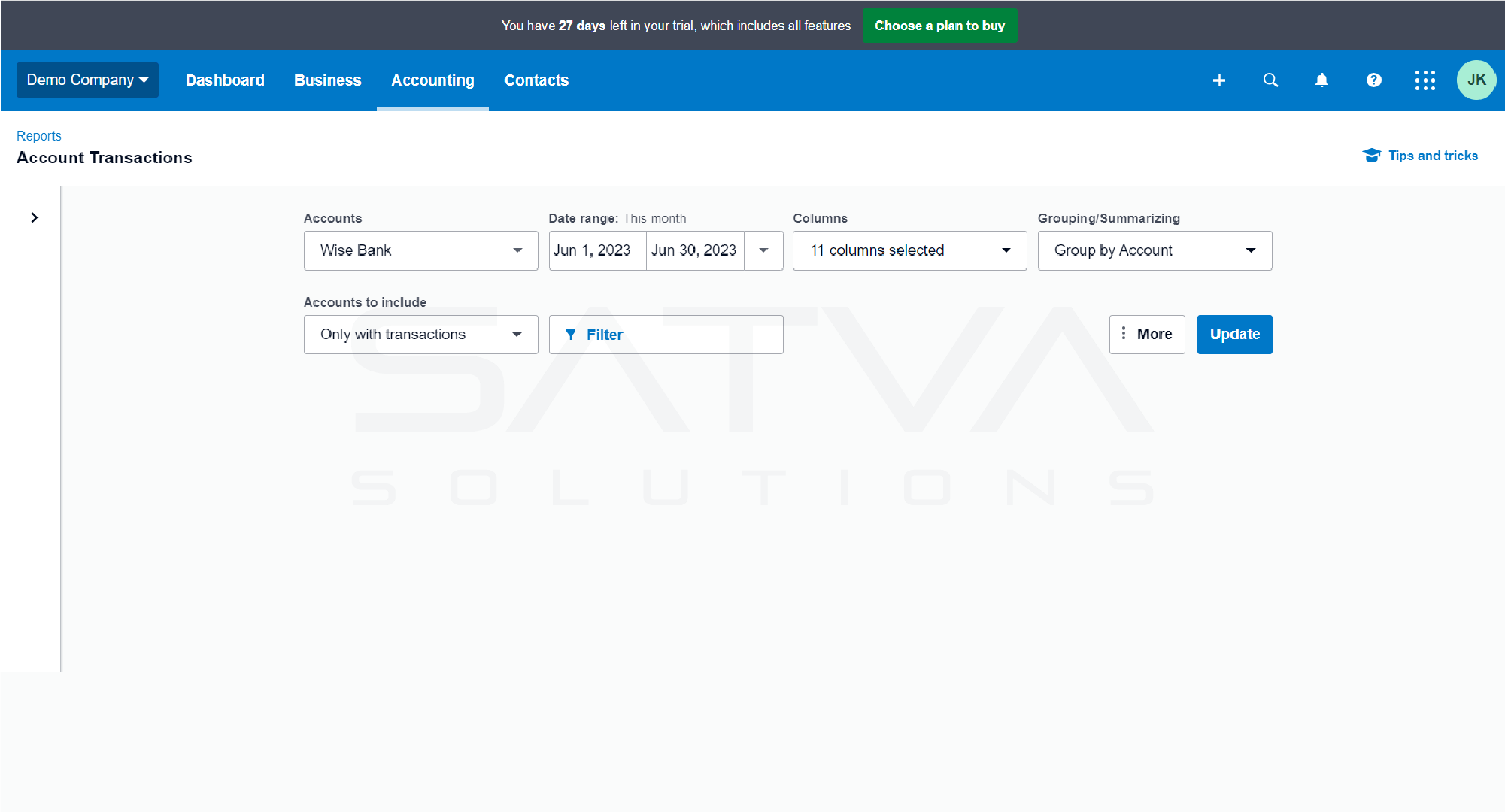Open help question mark icon
1505x812 pixels.
(1373, 80)
